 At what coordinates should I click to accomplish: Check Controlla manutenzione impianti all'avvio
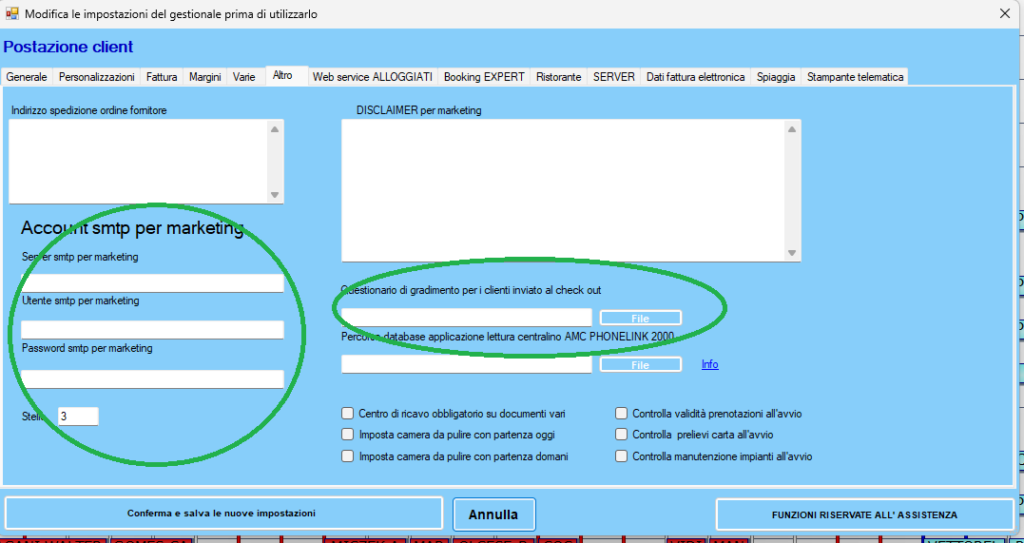click(x=622, y=456)
